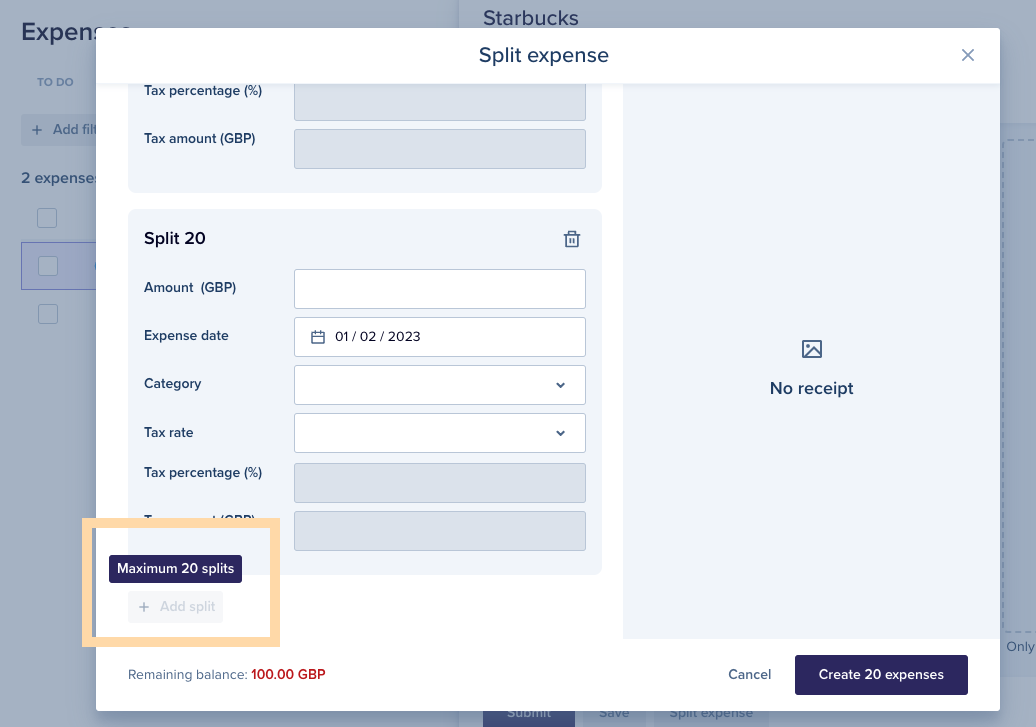Click the disabled Add split button
This screenshot has width=1036, height=727.
point(176,607)
